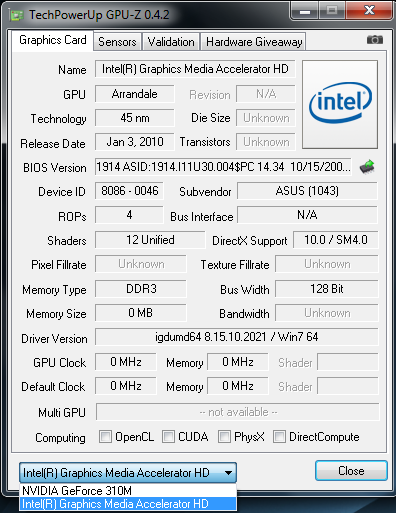Click the Technology value 45 nm
This screenshot has width=396, height=513.
tap(135, 118)
